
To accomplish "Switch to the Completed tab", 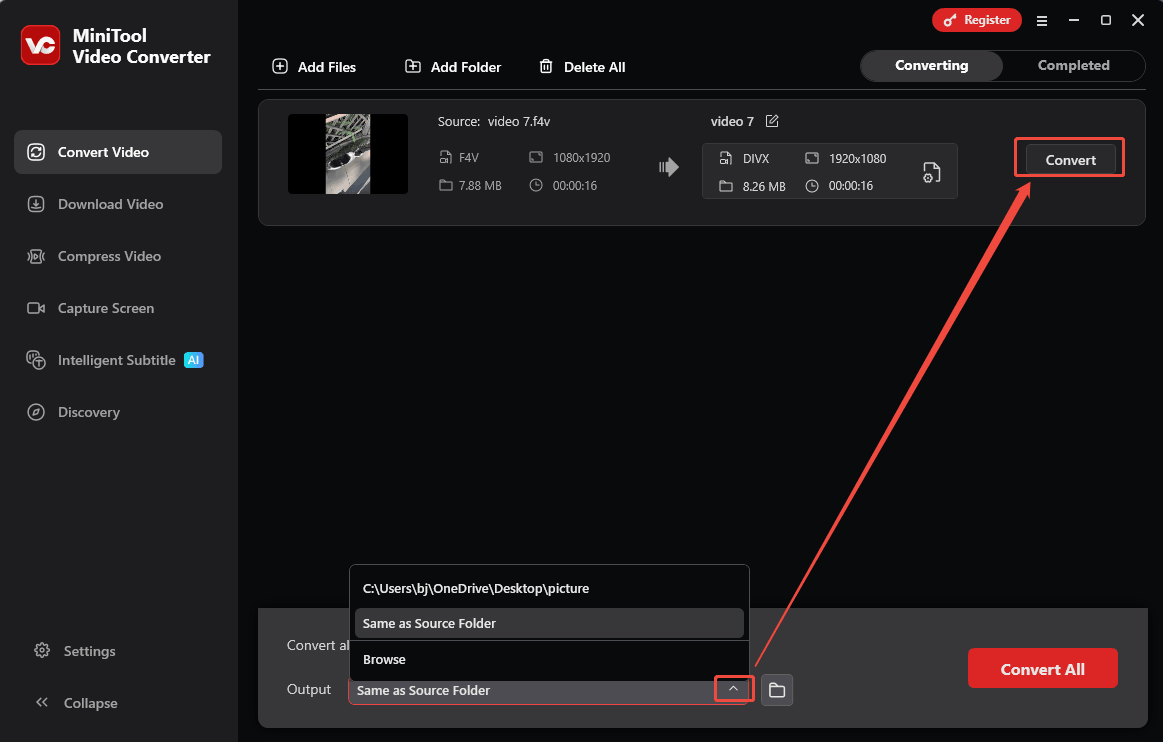I will pyautogui.click(x=1072, y=65).
